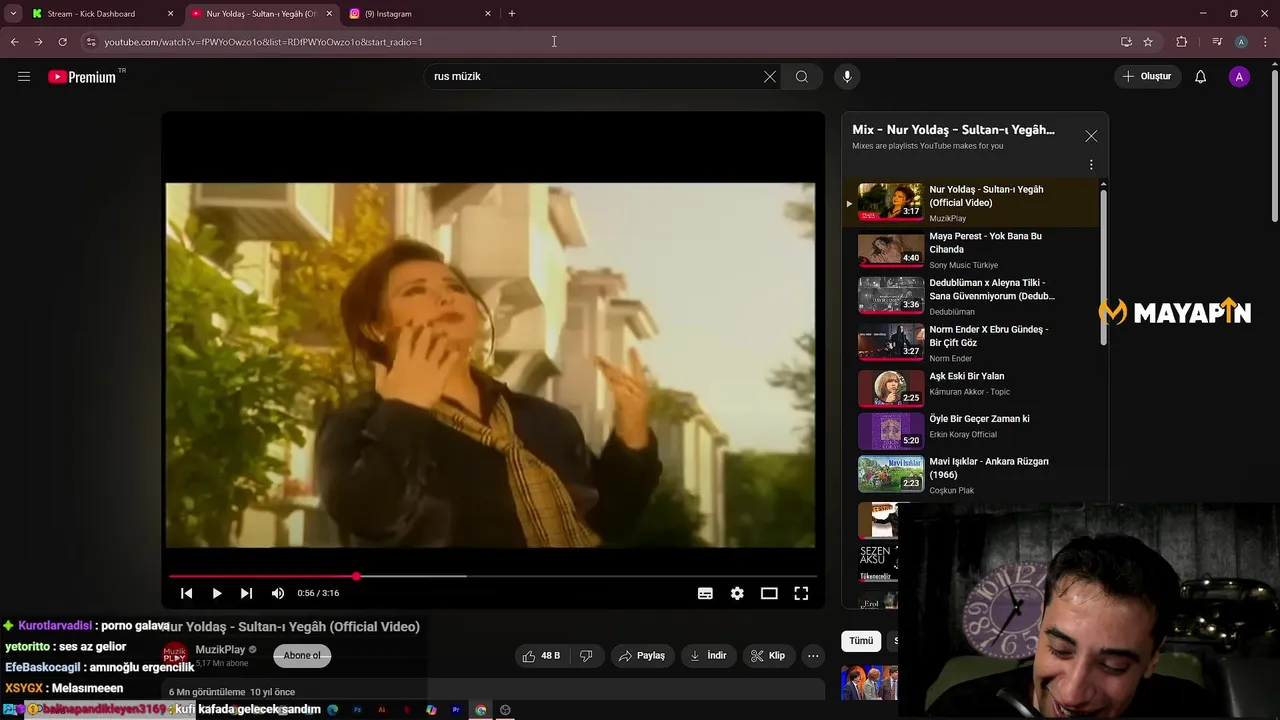Dislike the video
Image resolution: width=1280 pixels, height=720 pixels.
pyautogui.click(x=587, y=656)
